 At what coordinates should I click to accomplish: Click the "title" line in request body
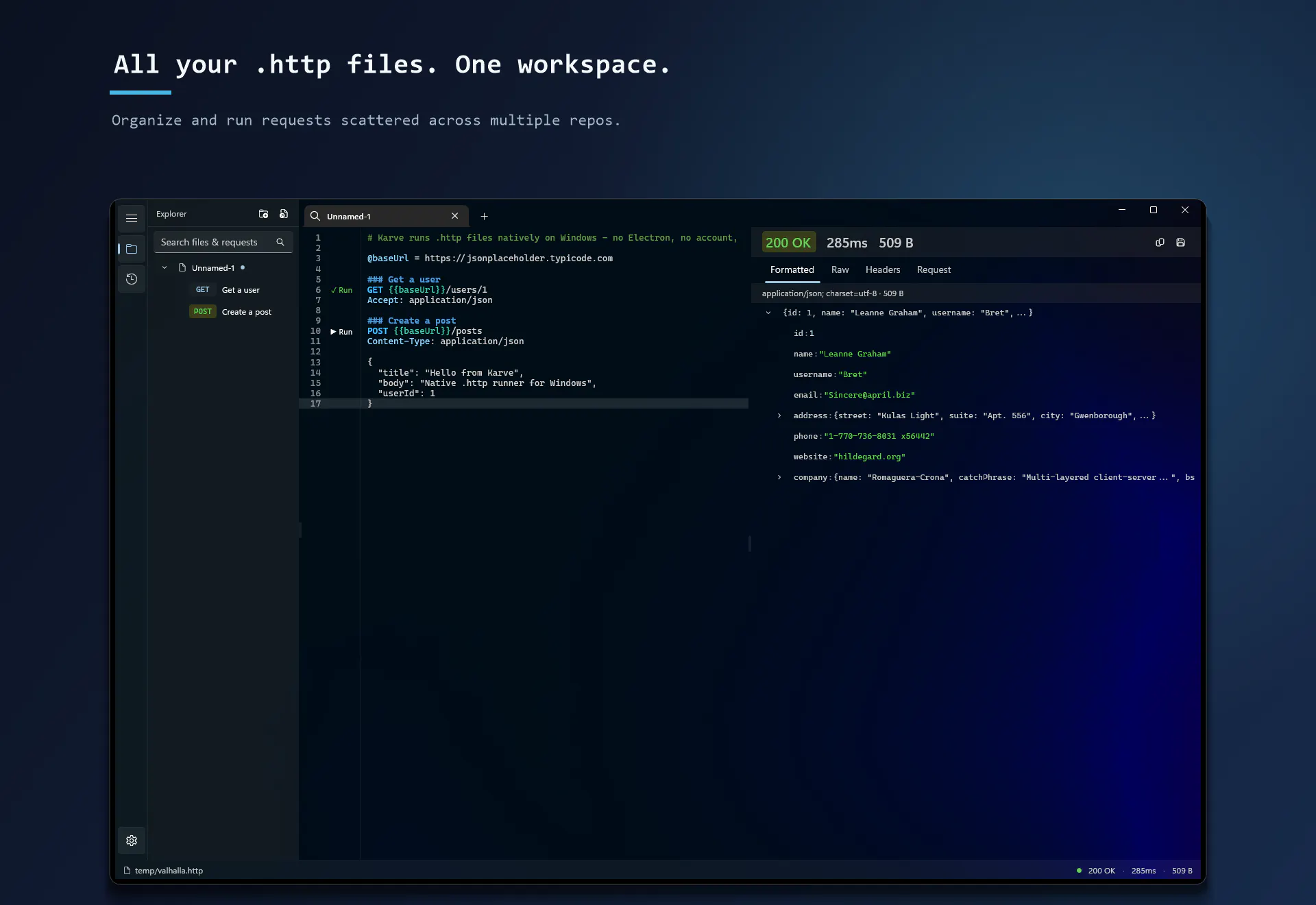[450, 373]
